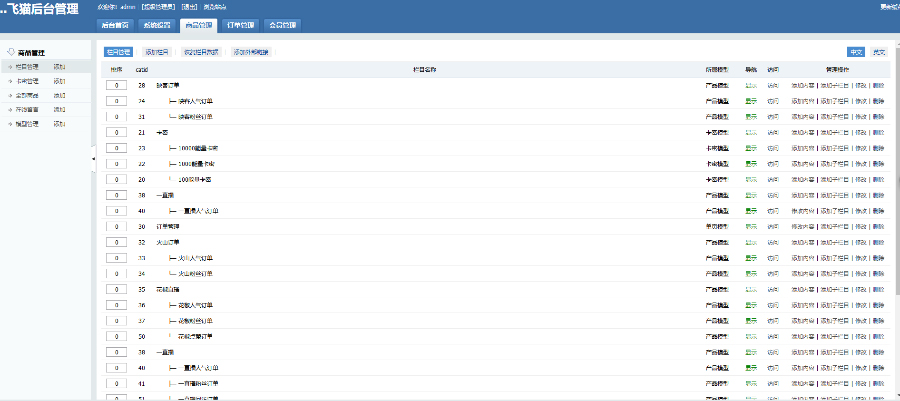Collapse the left sidebar with arrow handle
The height and width of the screenshot is (401, 900).
click(93, 158)
